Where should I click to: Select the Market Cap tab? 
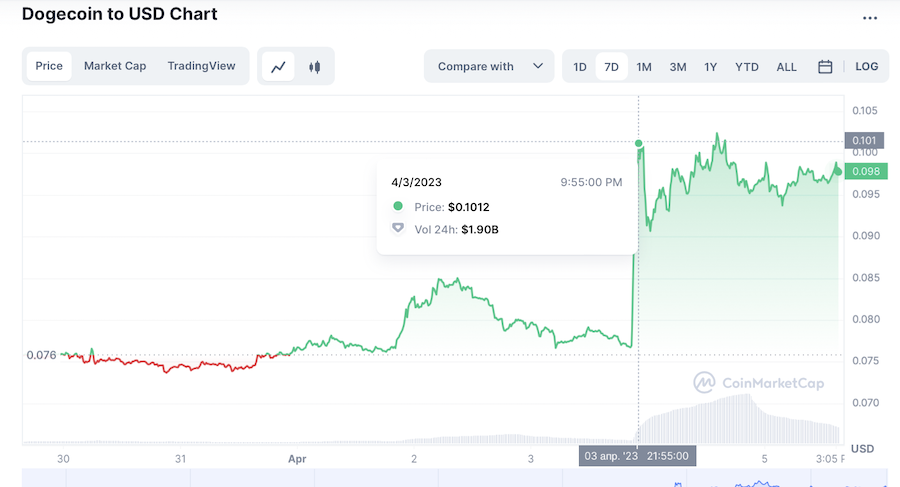pos(115,66)
